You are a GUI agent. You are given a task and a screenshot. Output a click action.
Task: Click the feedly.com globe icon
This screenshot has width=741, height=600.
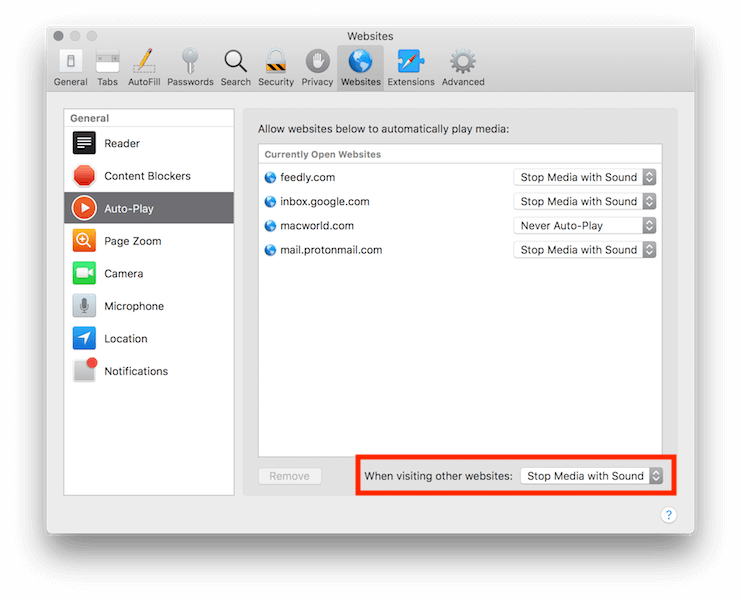click(270, 178)
